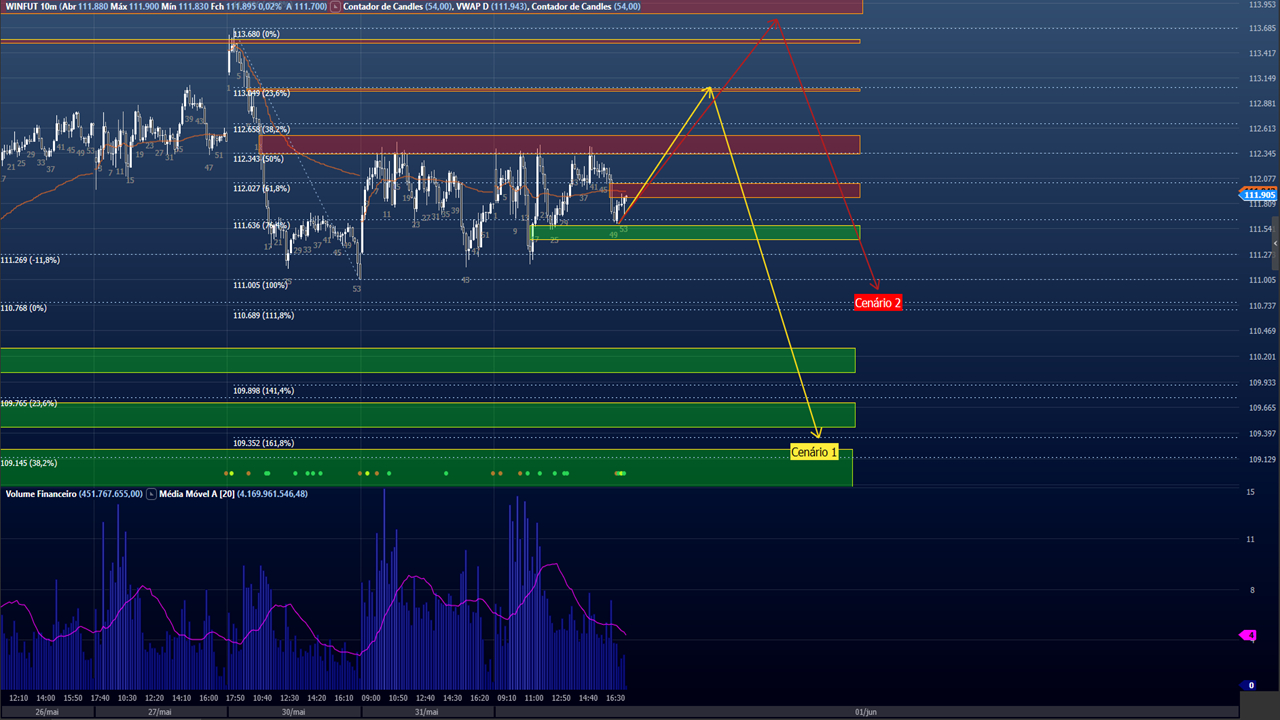
Task: Click the icon before Média Móvel A label
Action: tap(152, 494)
